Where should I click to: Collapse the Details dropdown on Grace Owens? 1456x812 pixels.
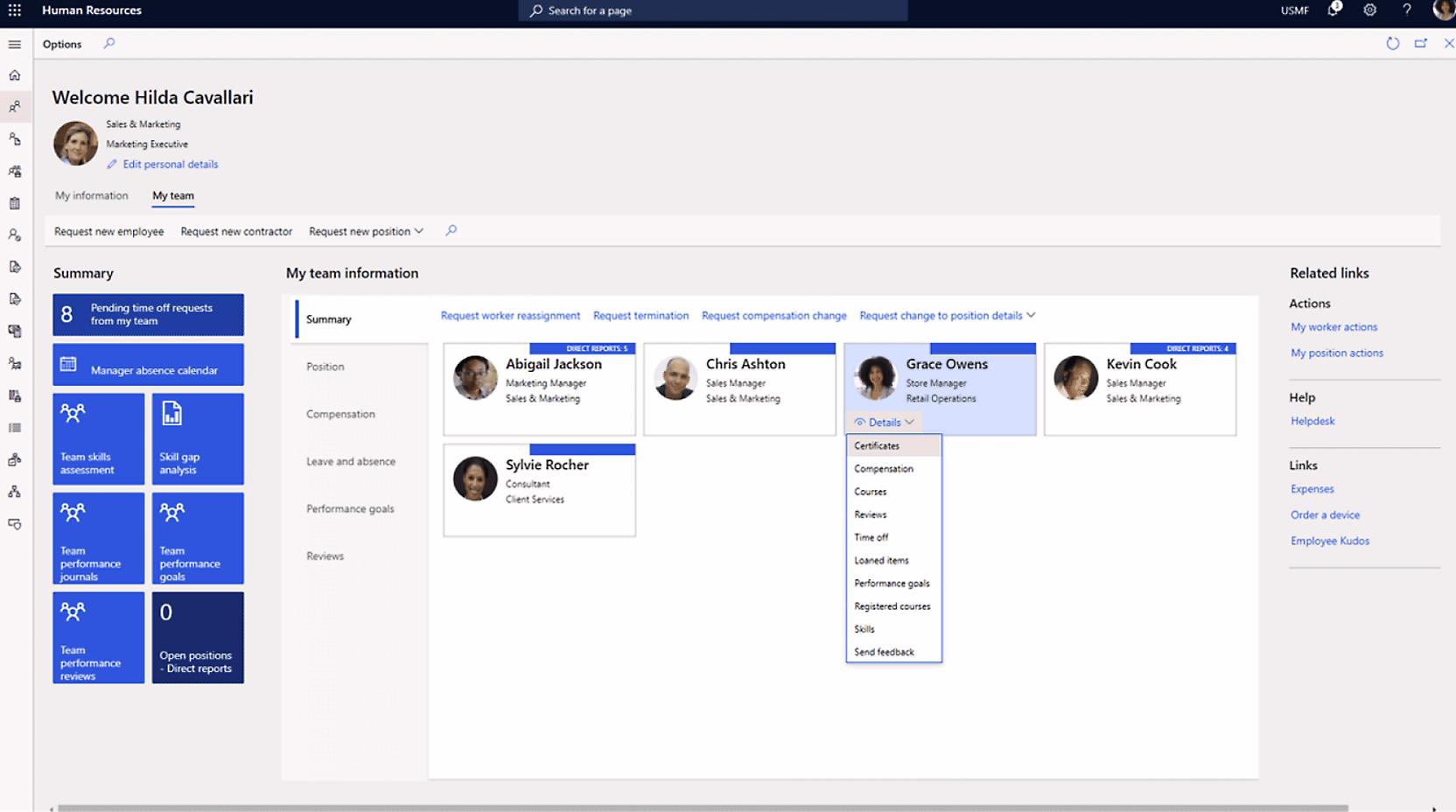tap(885, 423)
